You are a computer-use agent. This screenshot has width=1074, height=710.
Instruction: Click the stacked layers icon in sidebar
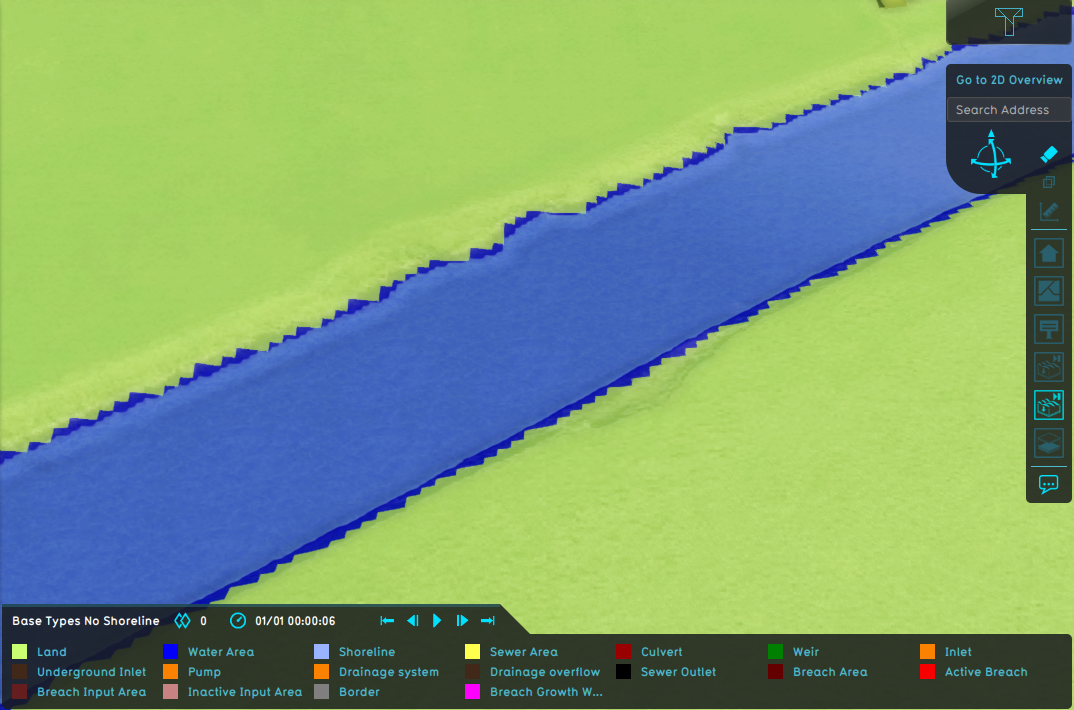tap(1049, 443)
